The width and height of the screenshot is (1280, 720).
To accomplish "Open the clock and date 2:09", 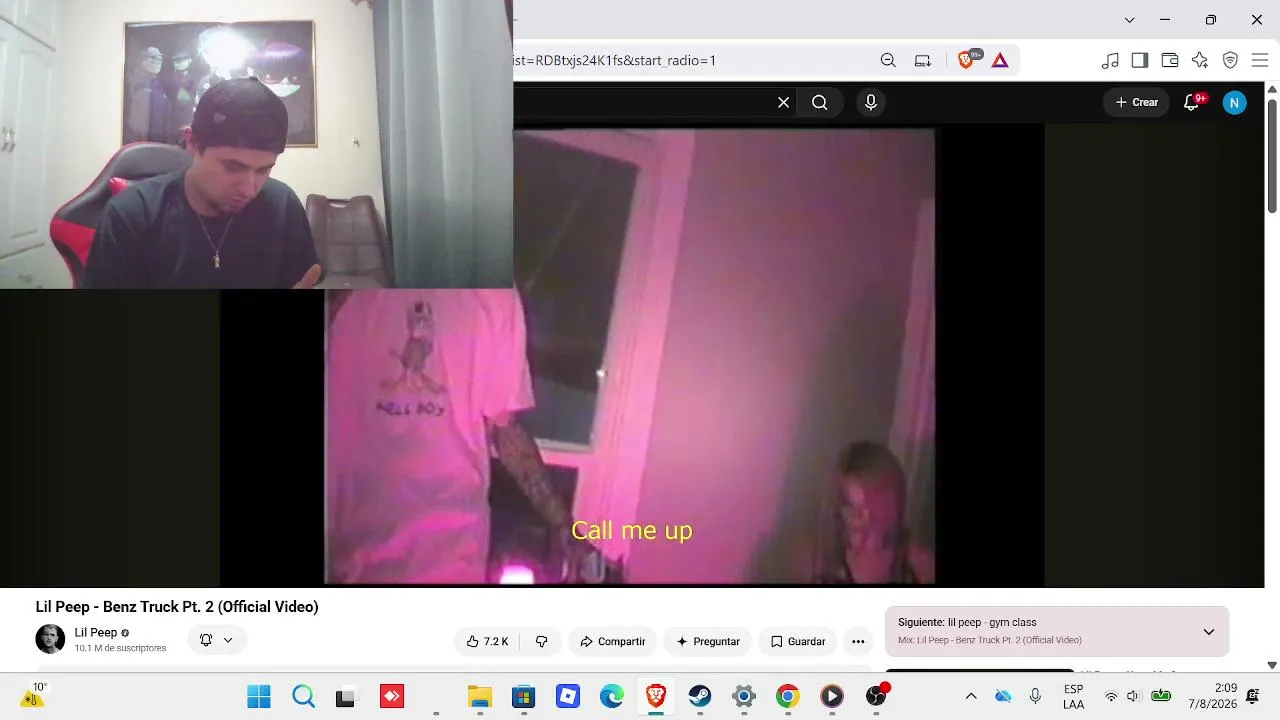I will pos(1213,696).
